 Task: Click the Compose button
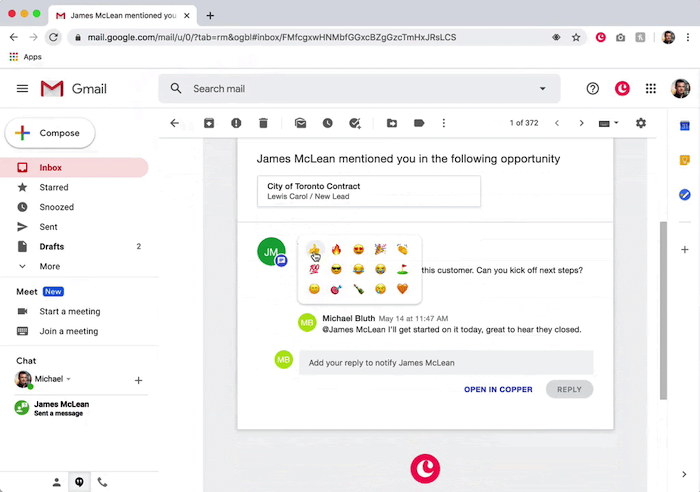(50, 133)
